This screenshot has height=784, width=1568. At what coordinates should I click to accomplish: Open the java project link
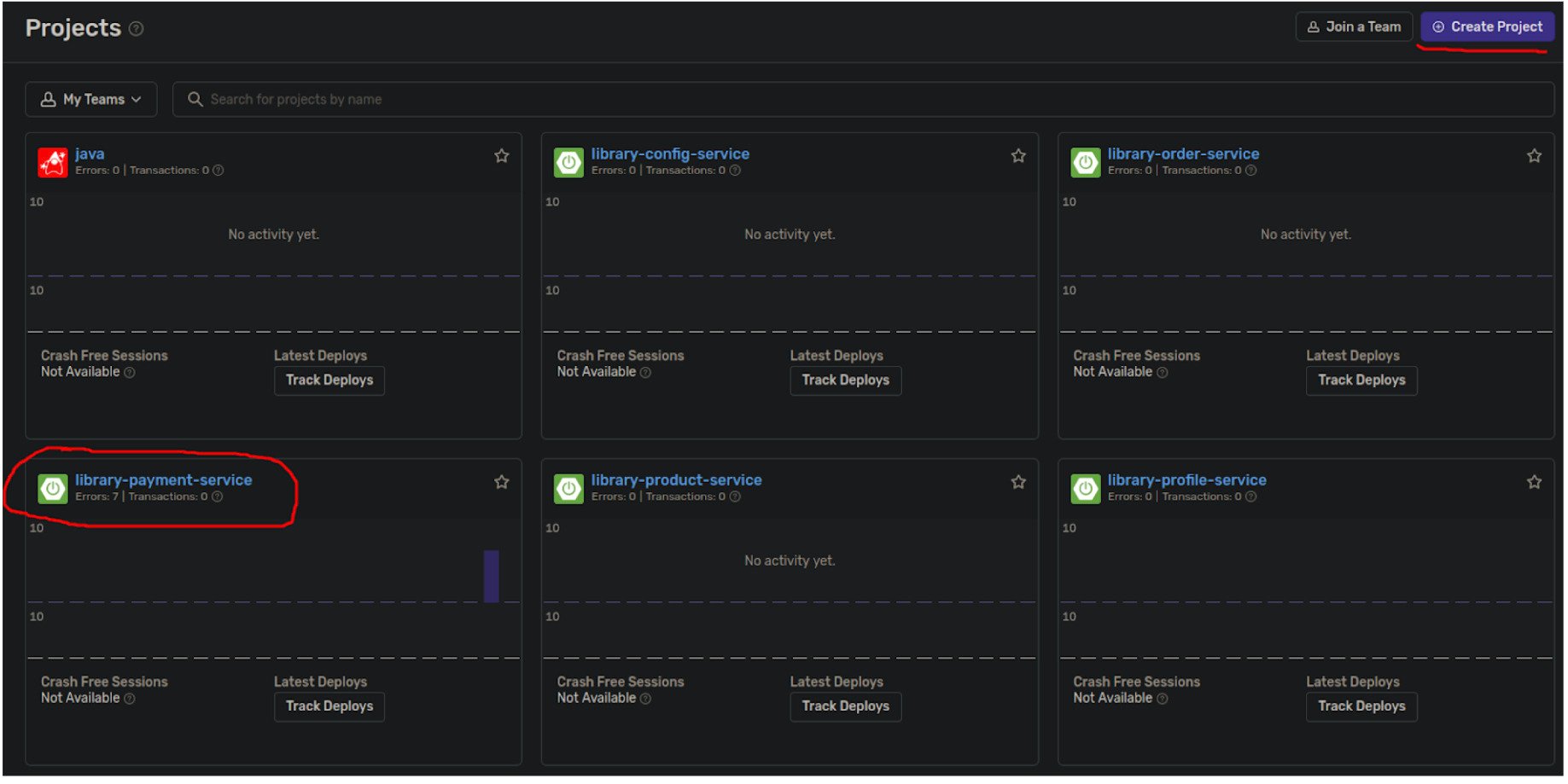point(90,154)
